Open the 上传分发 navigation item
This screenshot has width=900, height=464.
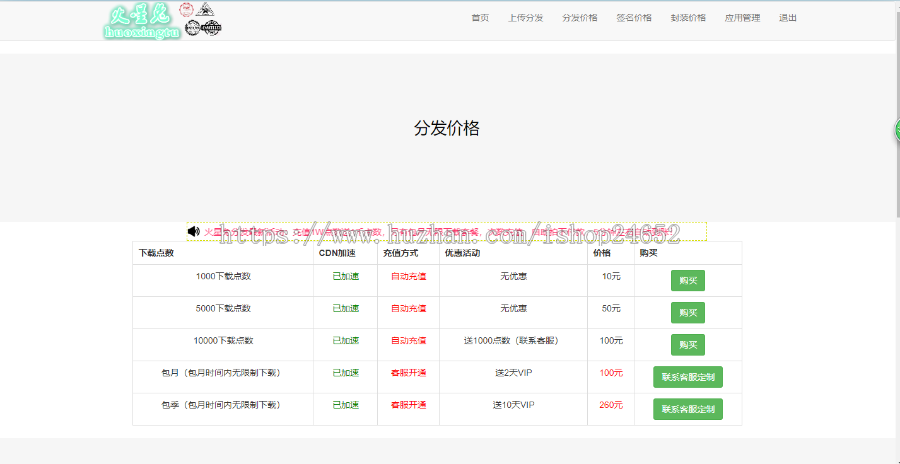coord(525,18)
